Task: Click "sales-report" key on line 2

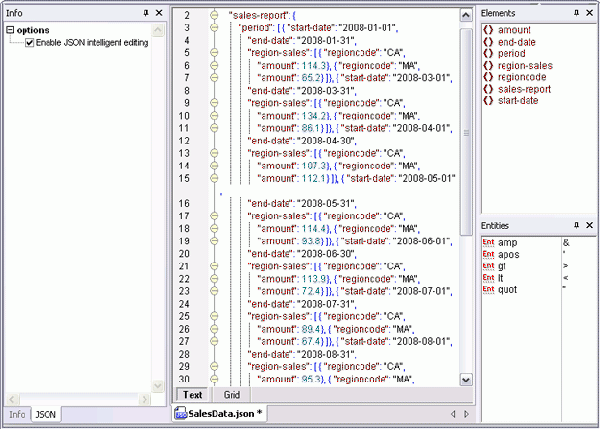Action: click(259, 15)
